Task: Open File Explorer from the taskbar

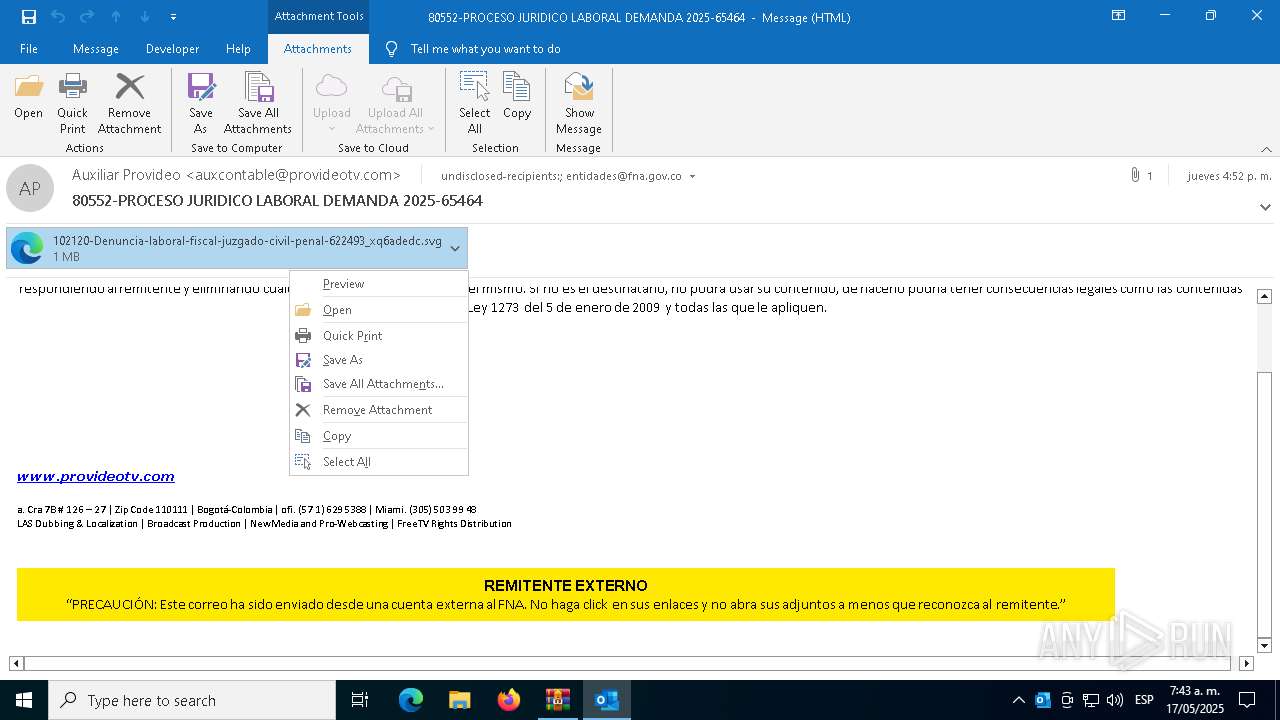Action: click(x=460, y=700)
